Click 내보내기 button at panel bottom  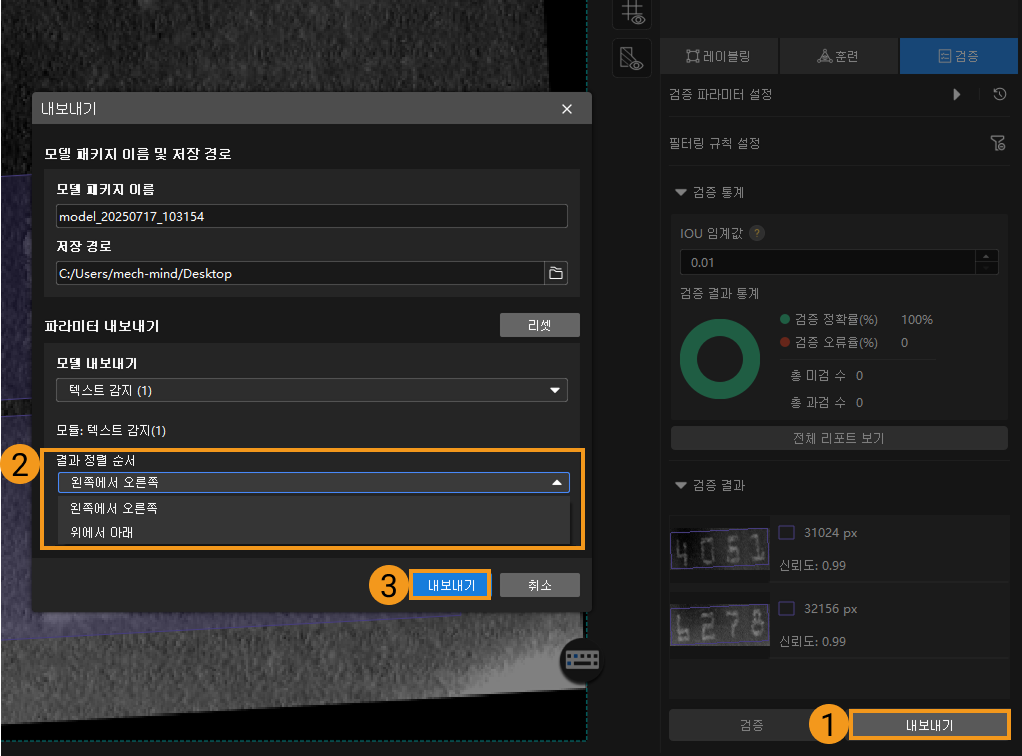point(929,725)
